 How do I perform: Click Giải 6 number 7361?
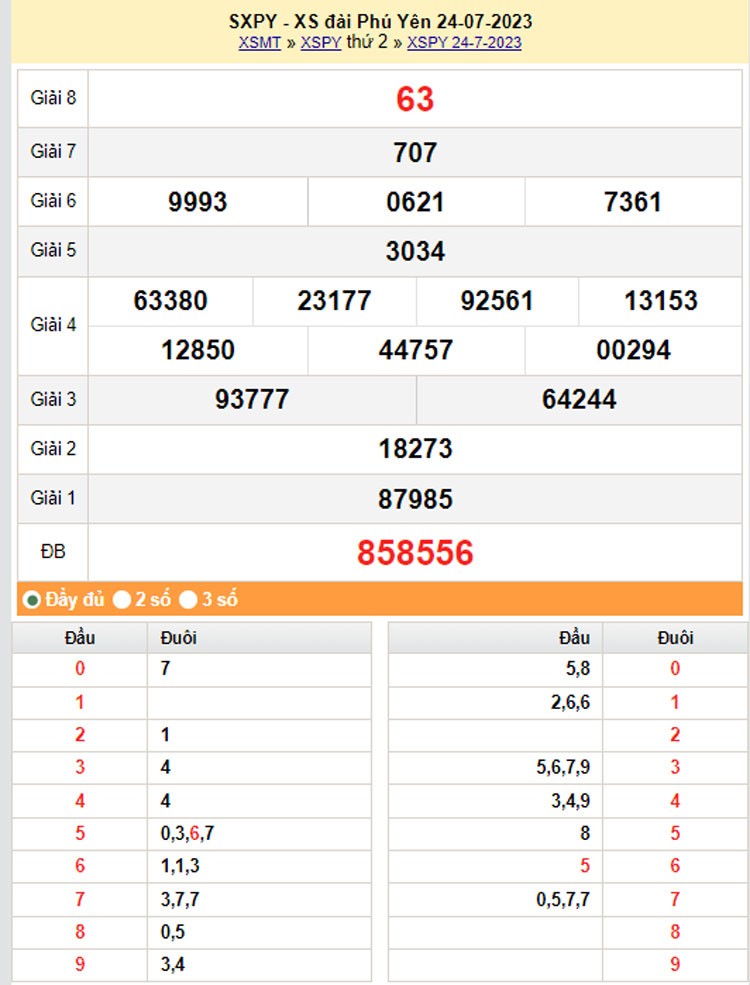tap(633, 202)
